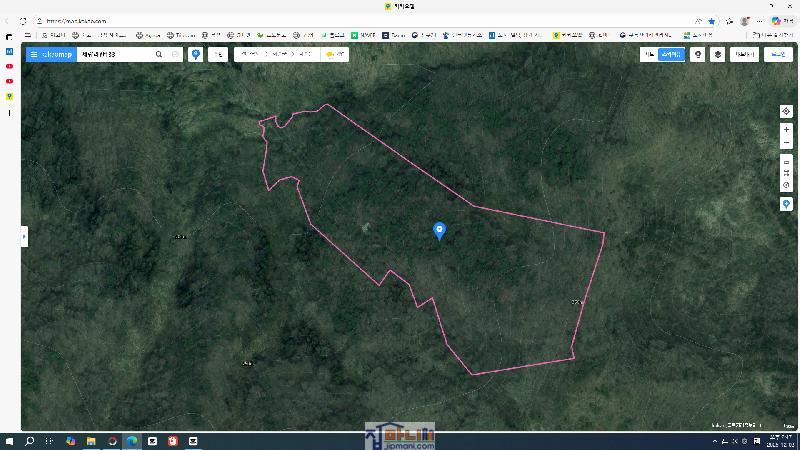Screen dimensions: 800x450
Task: Expand the collapsed left side panel arrow
Action: [x=24, y=237]
